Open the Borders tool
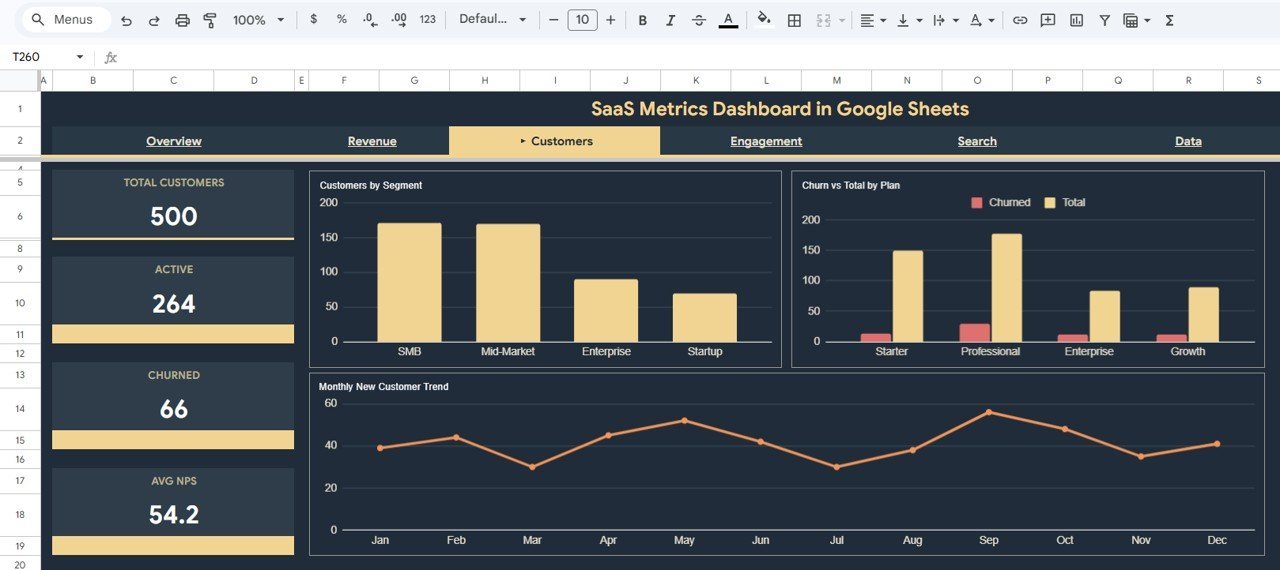Screen dimensions: 1280x570 [794, 20]
